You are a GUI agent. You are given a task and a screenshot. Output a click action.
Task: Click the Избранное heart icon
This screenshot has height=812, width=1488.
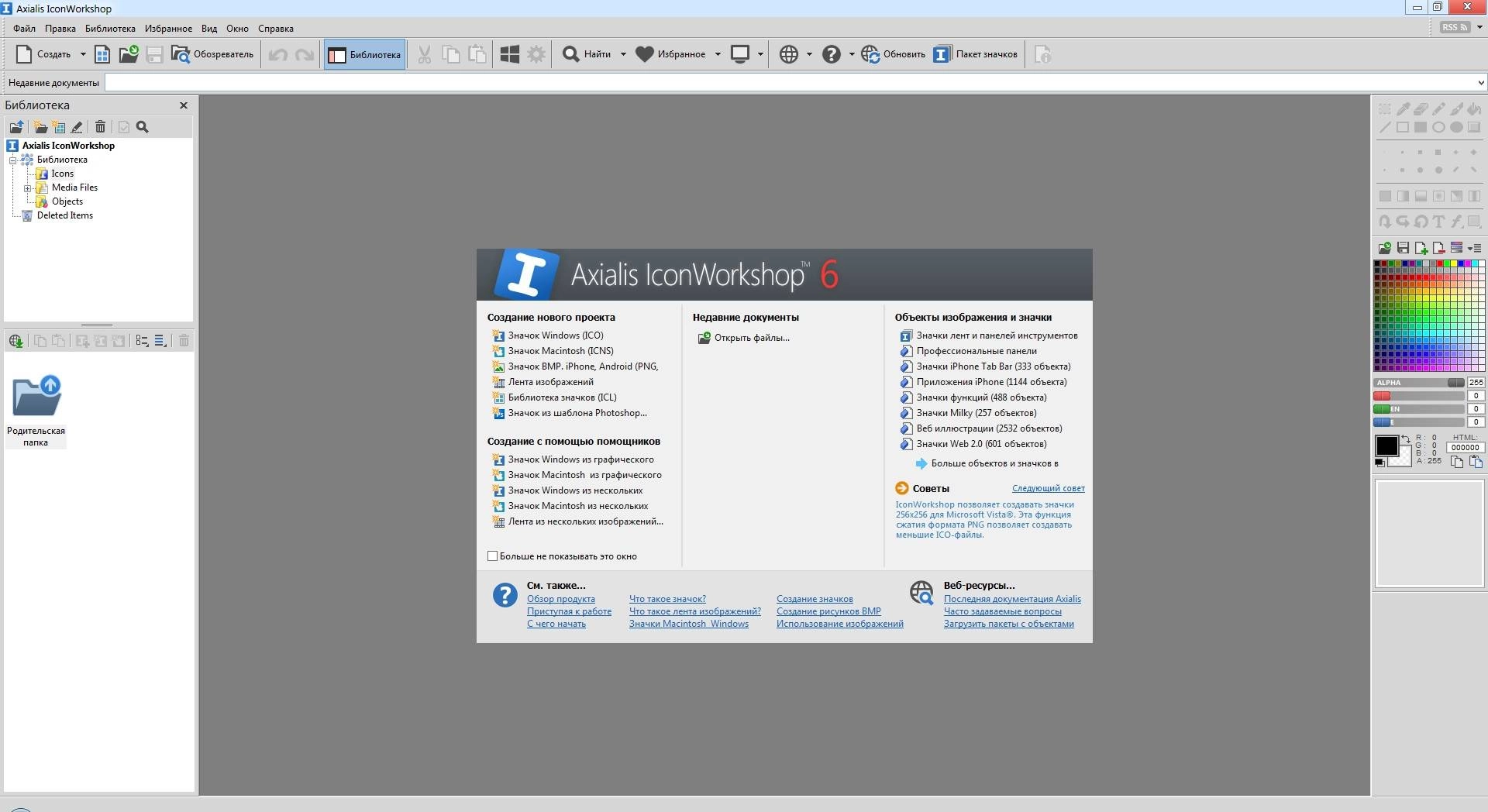pyautogui.click(x=645, y=54)
